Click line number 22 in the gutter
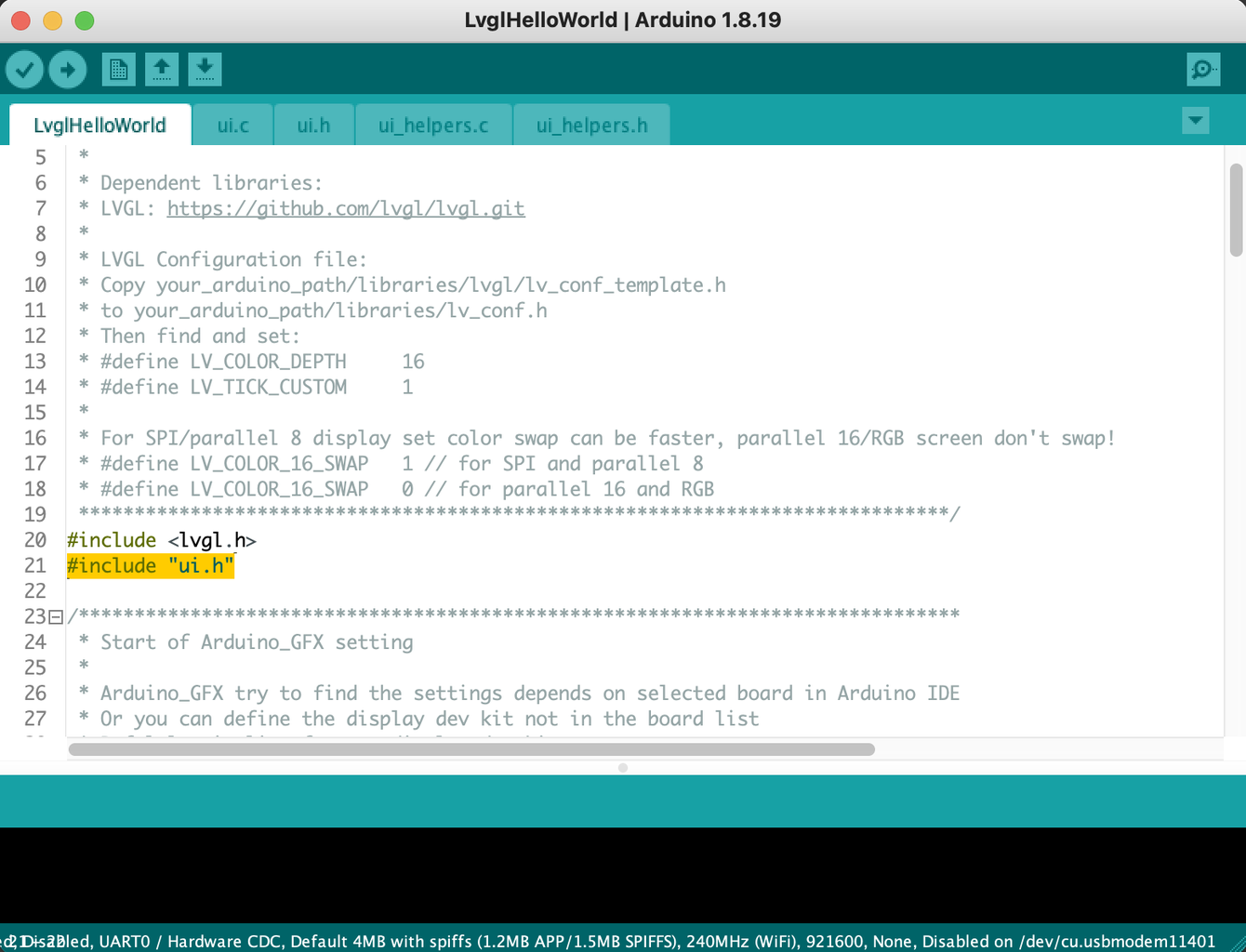The height and width of the screenshot is (952, 1246). pos(35,591)
